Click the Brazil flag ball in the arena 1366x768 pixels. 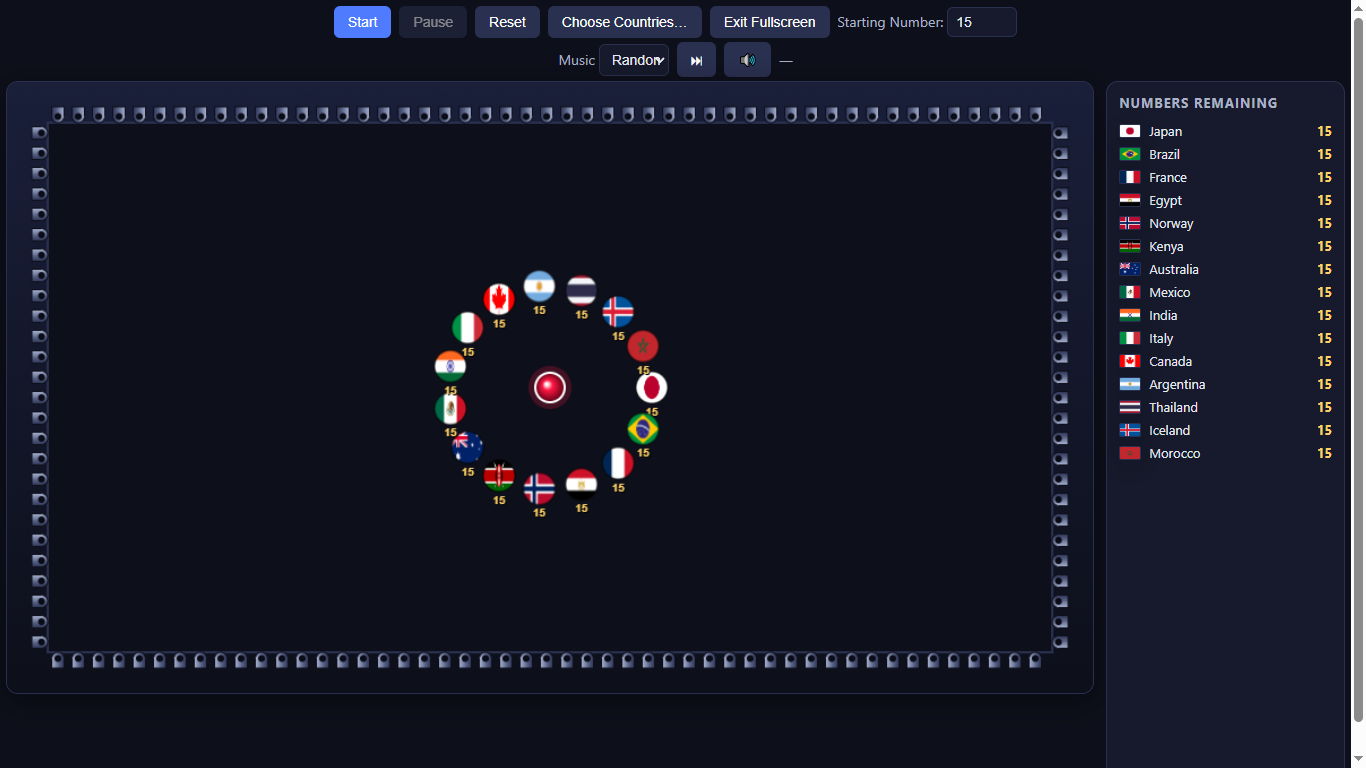(x=643, y=429)
